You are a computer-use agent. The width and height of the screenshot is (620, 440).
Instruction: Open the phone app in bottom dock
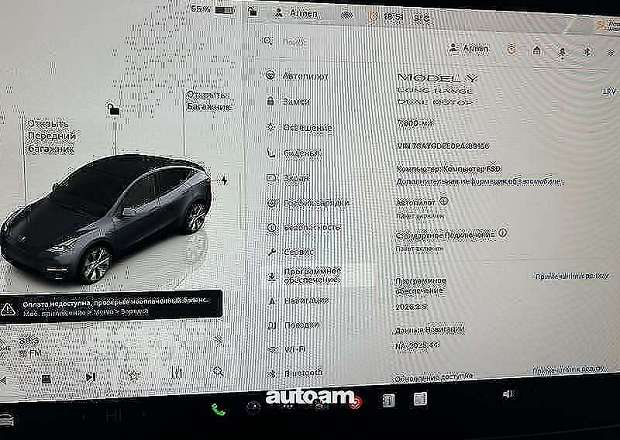[218, 409]
